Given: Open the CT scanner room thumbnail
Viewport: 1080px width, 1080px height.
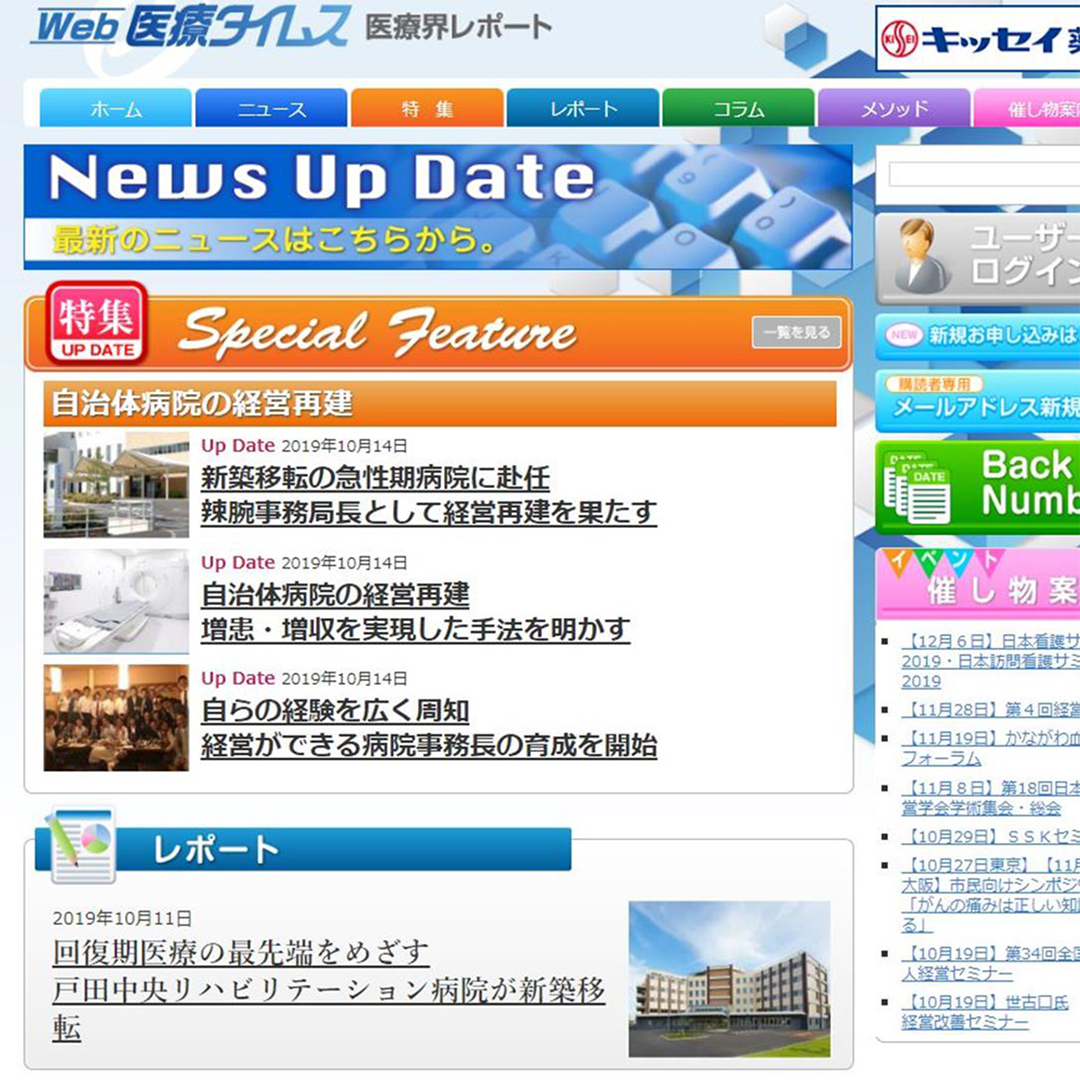Looking at the screenshot, I should pos(116,601).
